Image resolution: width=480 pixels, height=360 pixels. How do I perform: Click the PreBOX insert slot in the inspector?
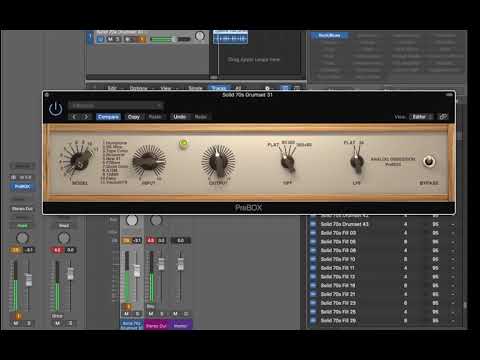point(22,186)
